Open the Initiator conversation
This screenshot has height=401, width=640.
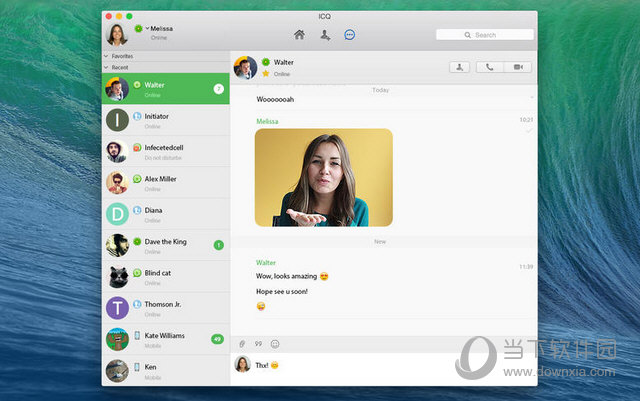click(166, 120)
